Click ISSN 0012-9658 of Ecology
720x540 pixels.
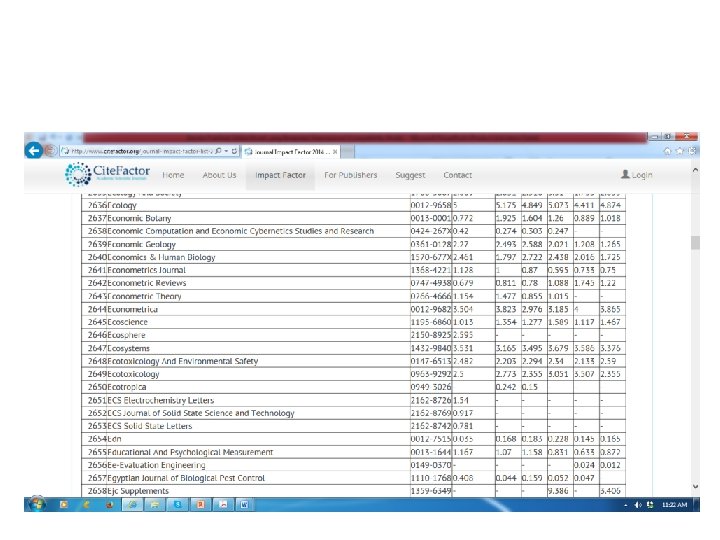[x=431, y=205]
